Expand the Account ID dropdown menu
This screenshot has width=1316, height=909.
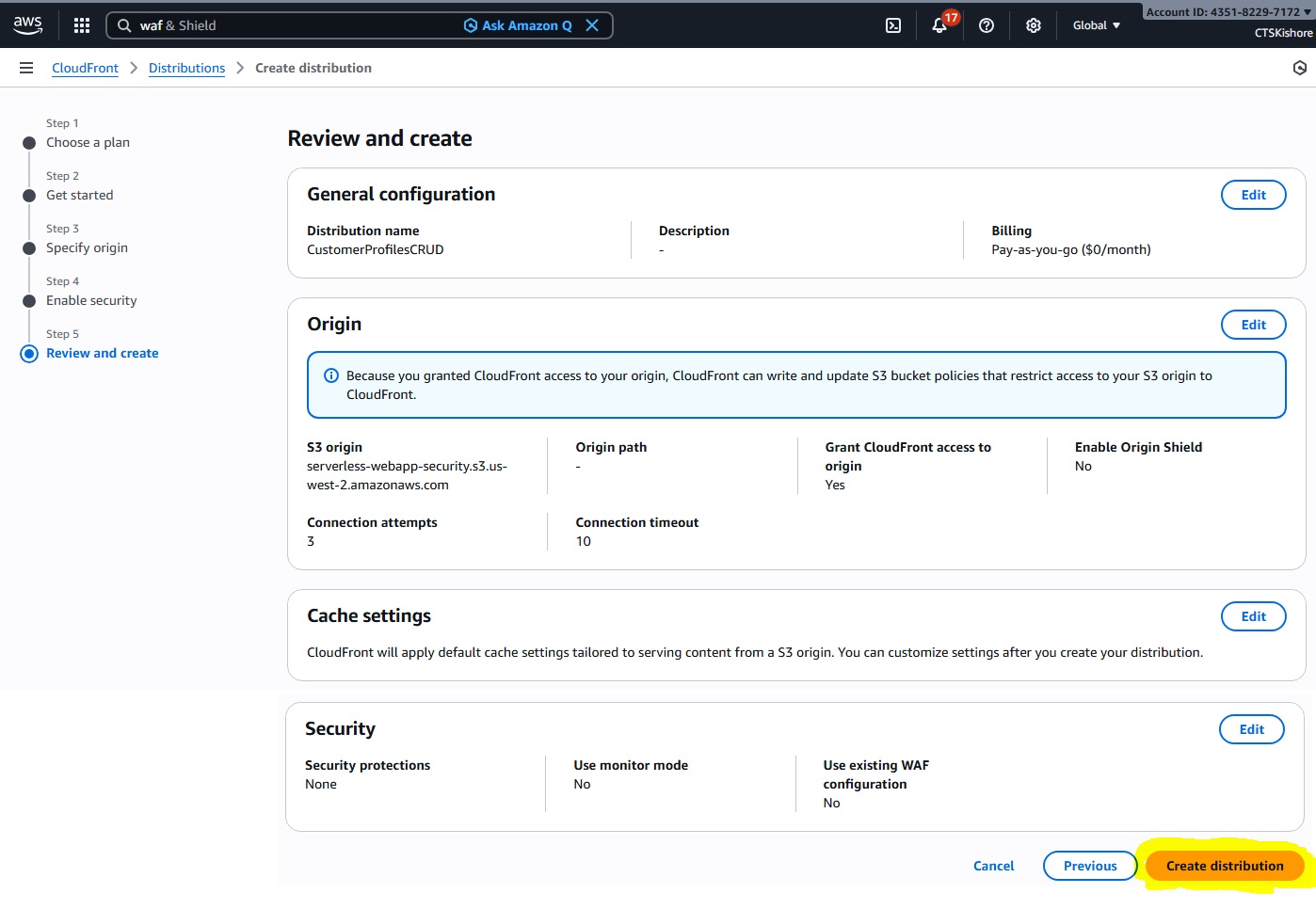point(1228,12)
